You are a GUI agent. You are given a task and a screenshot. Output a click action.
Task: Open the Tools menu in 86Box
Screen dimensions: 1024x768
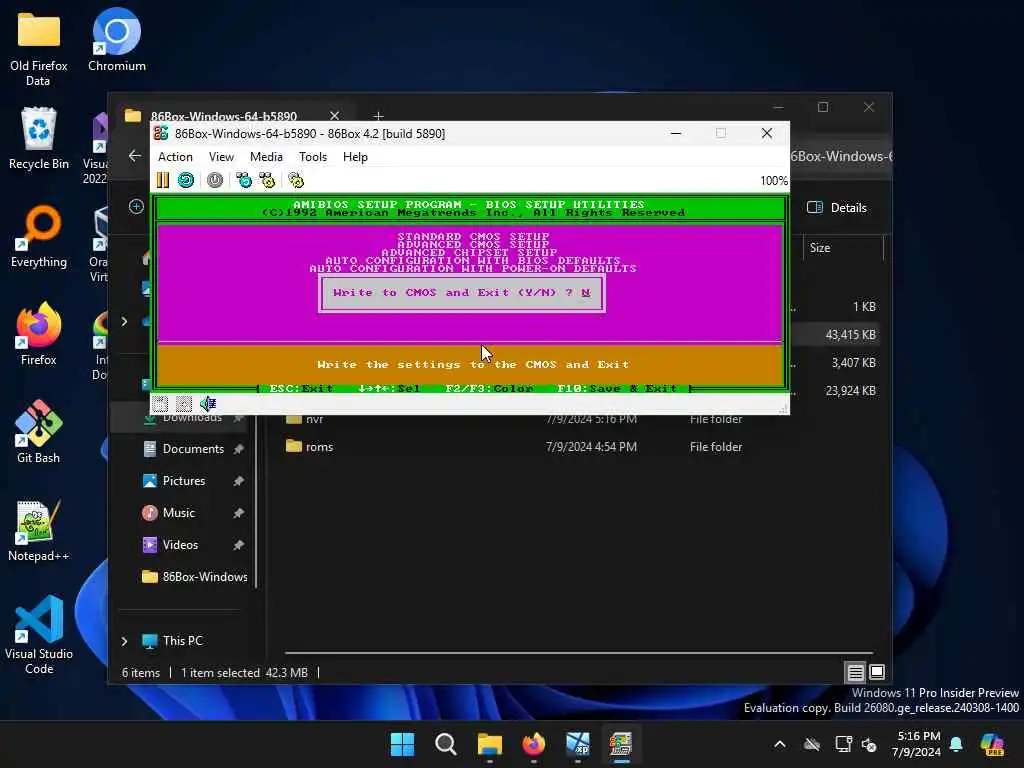[x=313, y=157]
